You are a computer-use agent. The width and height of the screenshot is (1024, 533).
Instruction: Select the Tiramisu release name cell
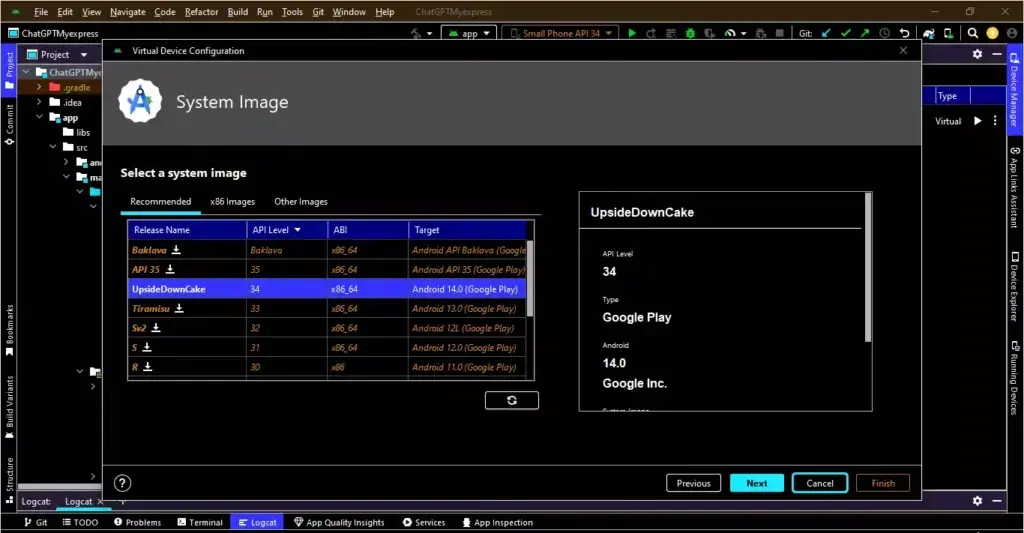tap(187, 308)
